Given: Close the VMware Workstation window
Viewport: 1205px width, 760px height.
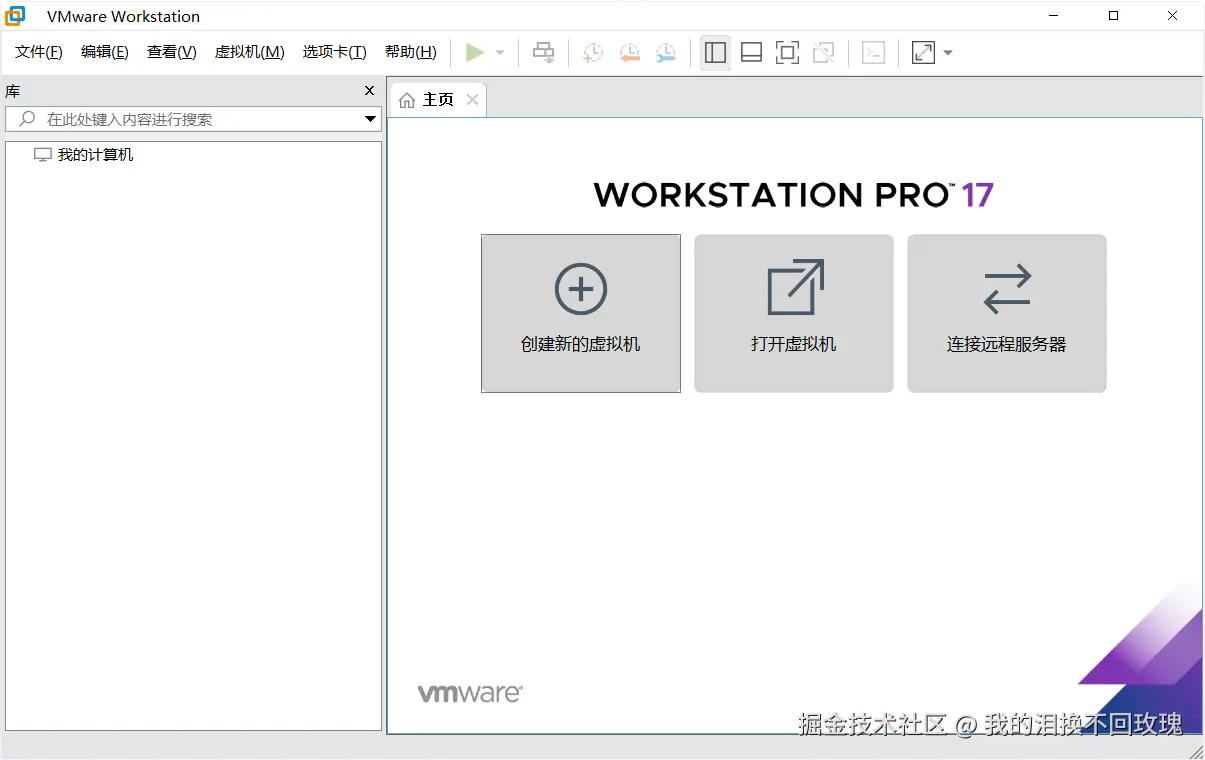Looking at the screenshot, I should pyautogui.click(x=1173, y=16).
